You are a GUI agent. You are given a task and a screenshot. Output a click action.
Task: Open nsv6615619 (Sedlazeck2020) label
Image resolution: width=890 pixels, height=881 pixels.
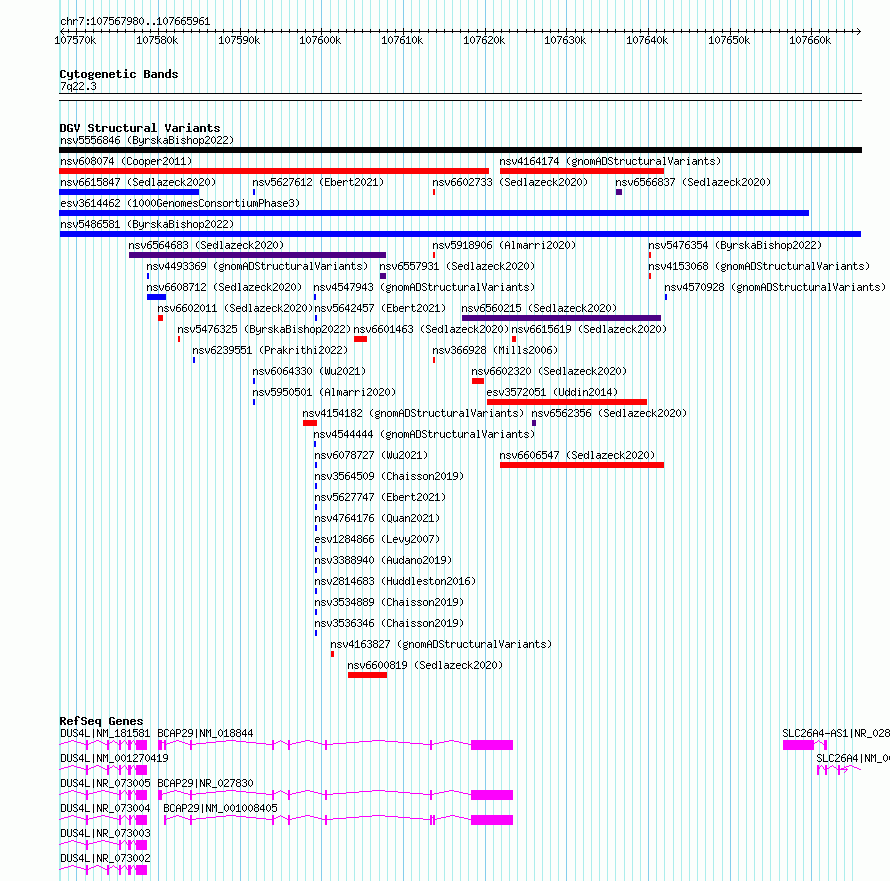(589, 329)
